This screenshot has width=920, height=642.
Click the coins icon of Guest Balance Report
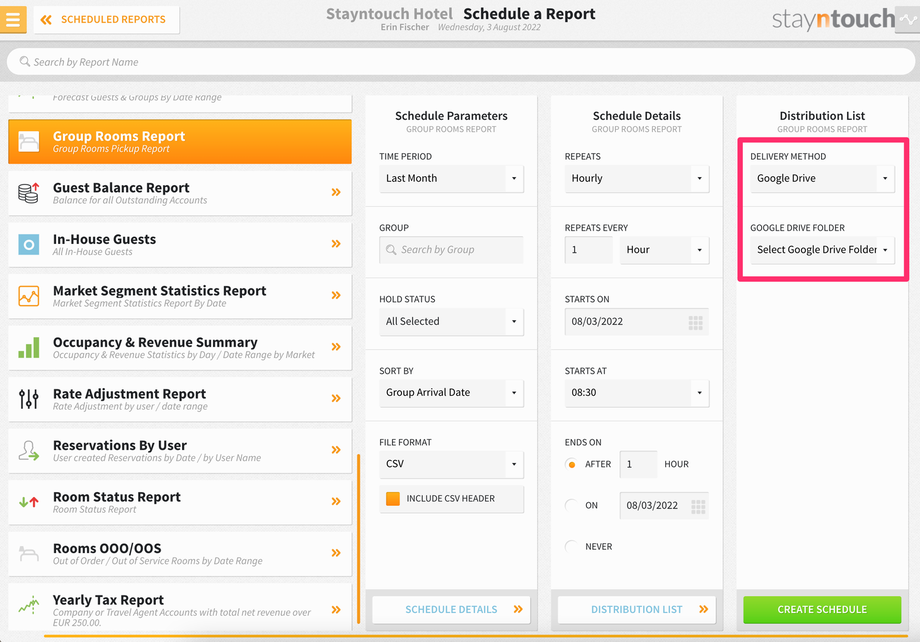tap(28, 192)
